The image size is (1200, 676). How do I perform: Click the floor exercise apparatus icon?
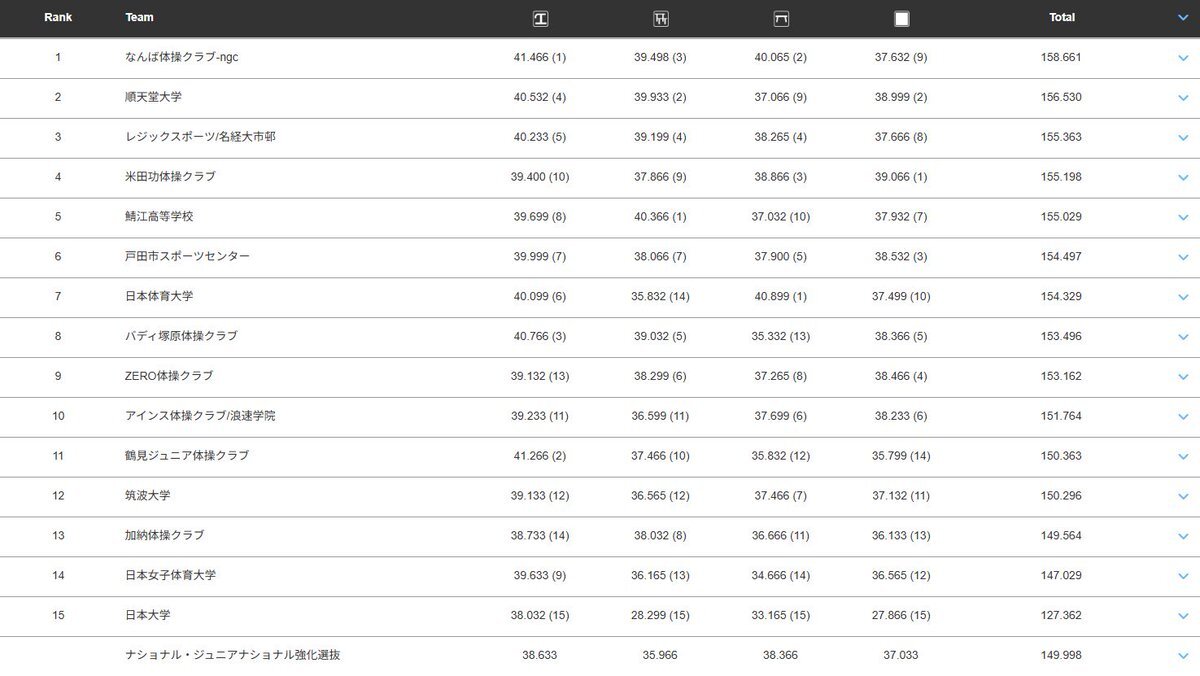tap(901, 18)
